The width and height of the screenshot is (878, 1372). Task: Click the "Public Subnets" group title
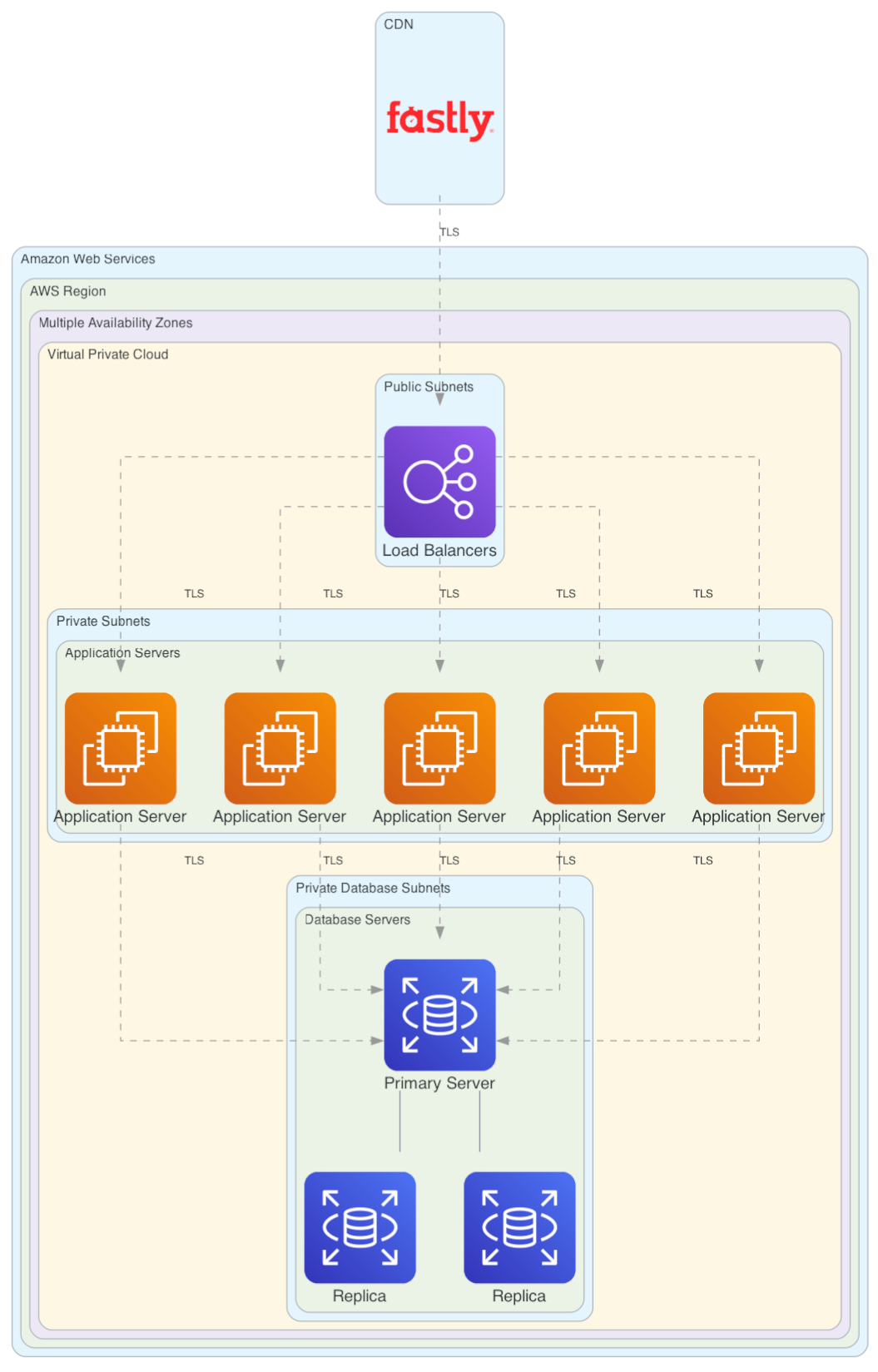click(x=428, y=387)
